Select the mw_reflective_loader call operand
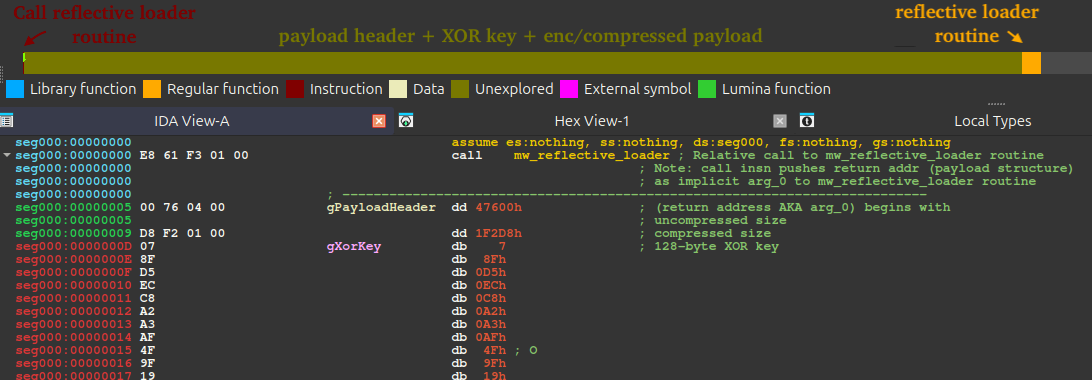Screen dimensions: 1092x380 (591, 155)
